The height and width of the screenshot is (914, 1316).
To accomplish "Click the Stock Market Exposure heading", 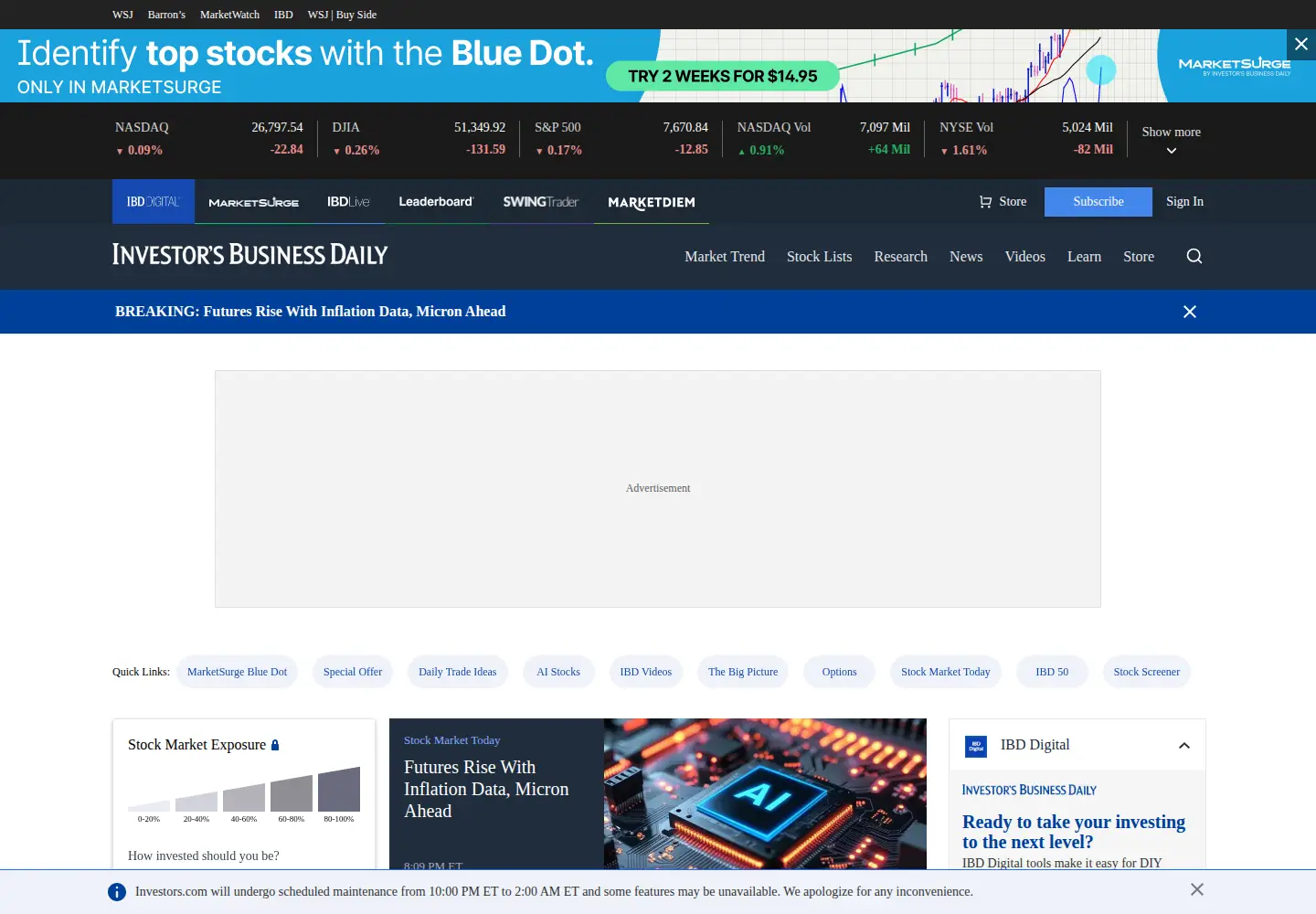I will [196, 745].
